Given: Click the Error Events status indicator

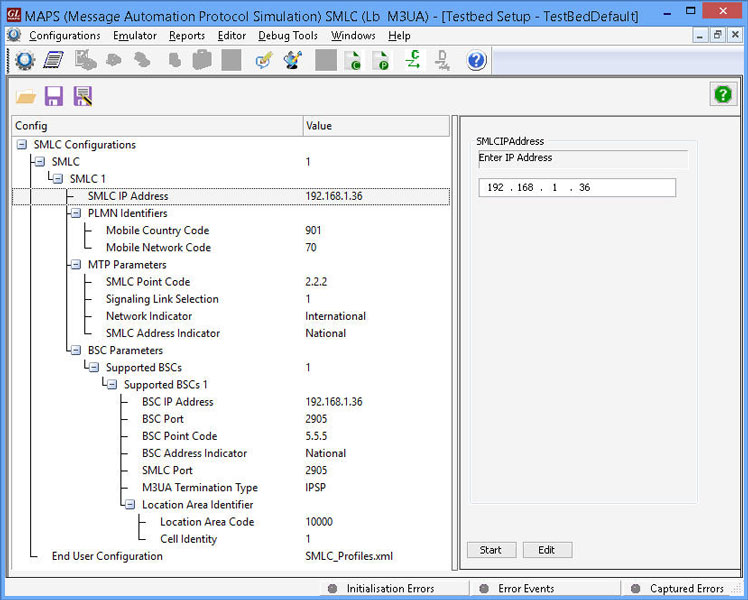Looking at the screenshot, I should tap(518, 589).
